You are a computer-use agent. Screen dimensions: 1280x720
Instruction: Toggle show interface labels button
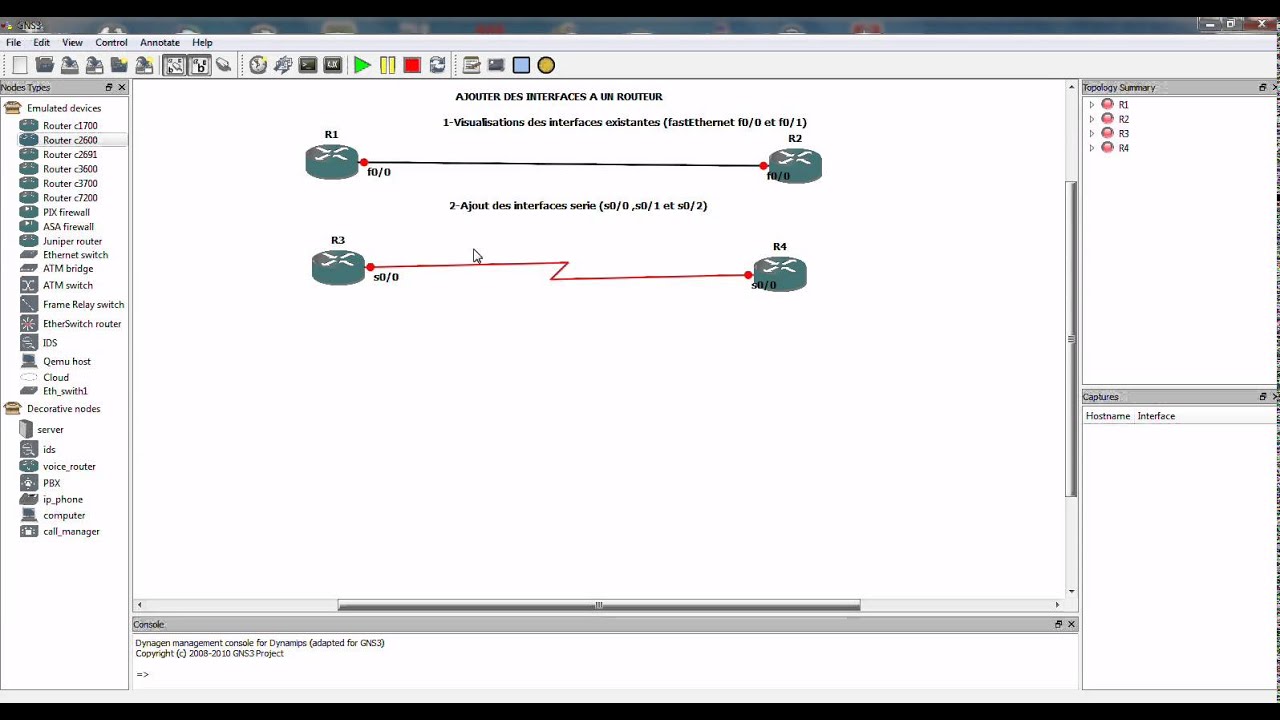pos(174,65)
